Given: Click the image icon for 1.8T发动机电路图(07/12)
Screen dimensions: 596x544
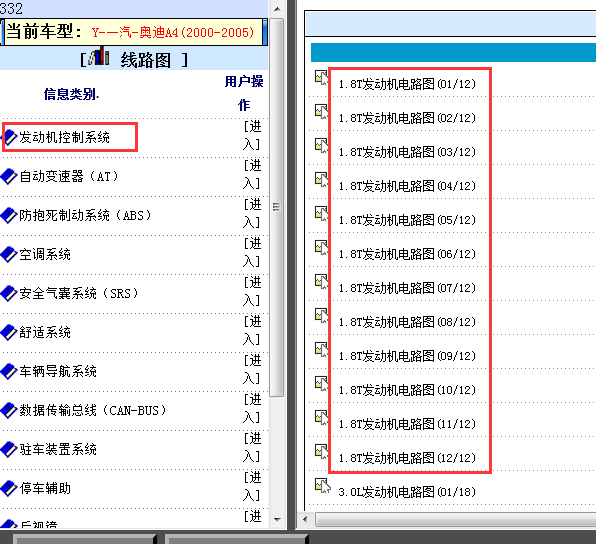Looking at the screenshot, I should (322, 281).
